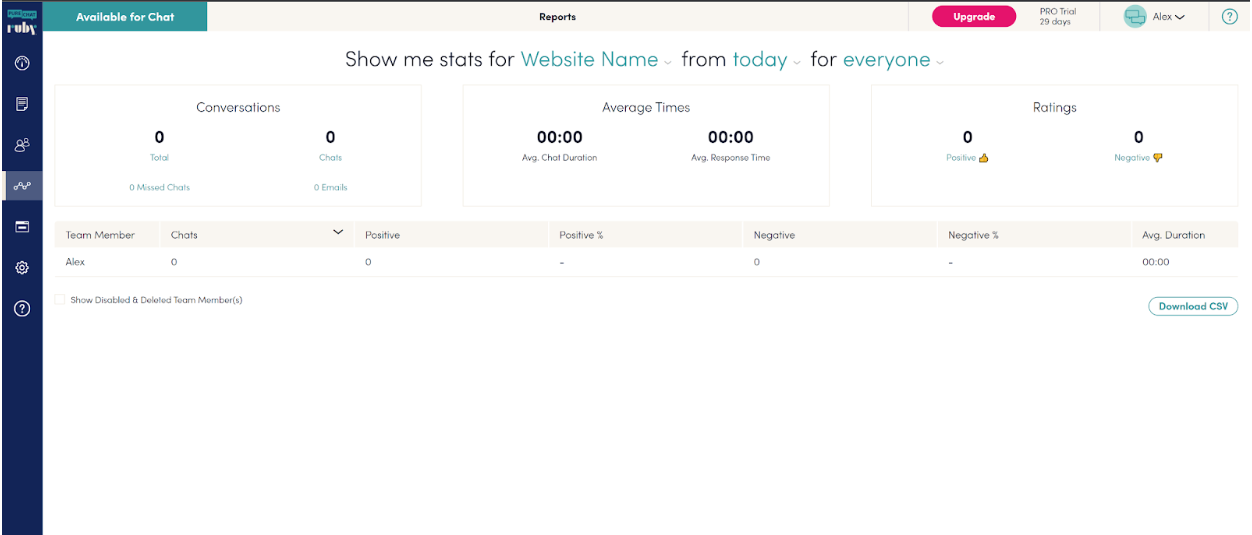Click the Download CSV button
Viewport: 1252px width, 535px height.
pos(1192,307)
